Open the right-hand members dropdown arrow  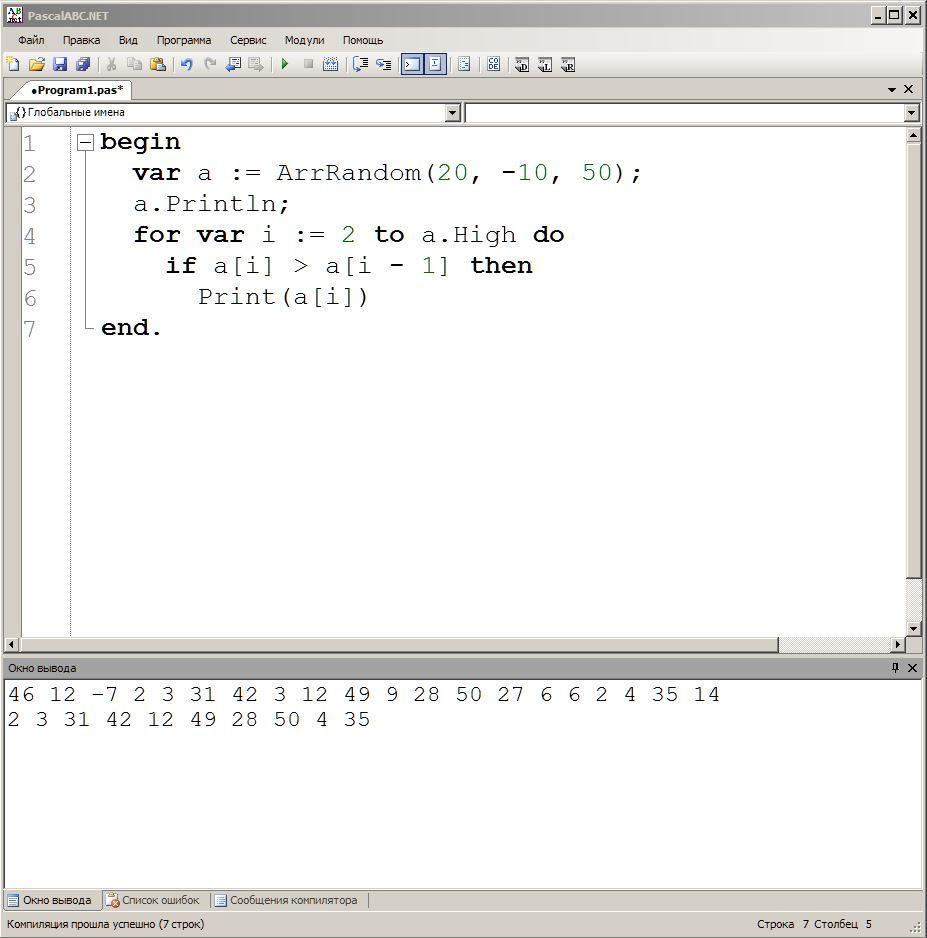point(911,112)
